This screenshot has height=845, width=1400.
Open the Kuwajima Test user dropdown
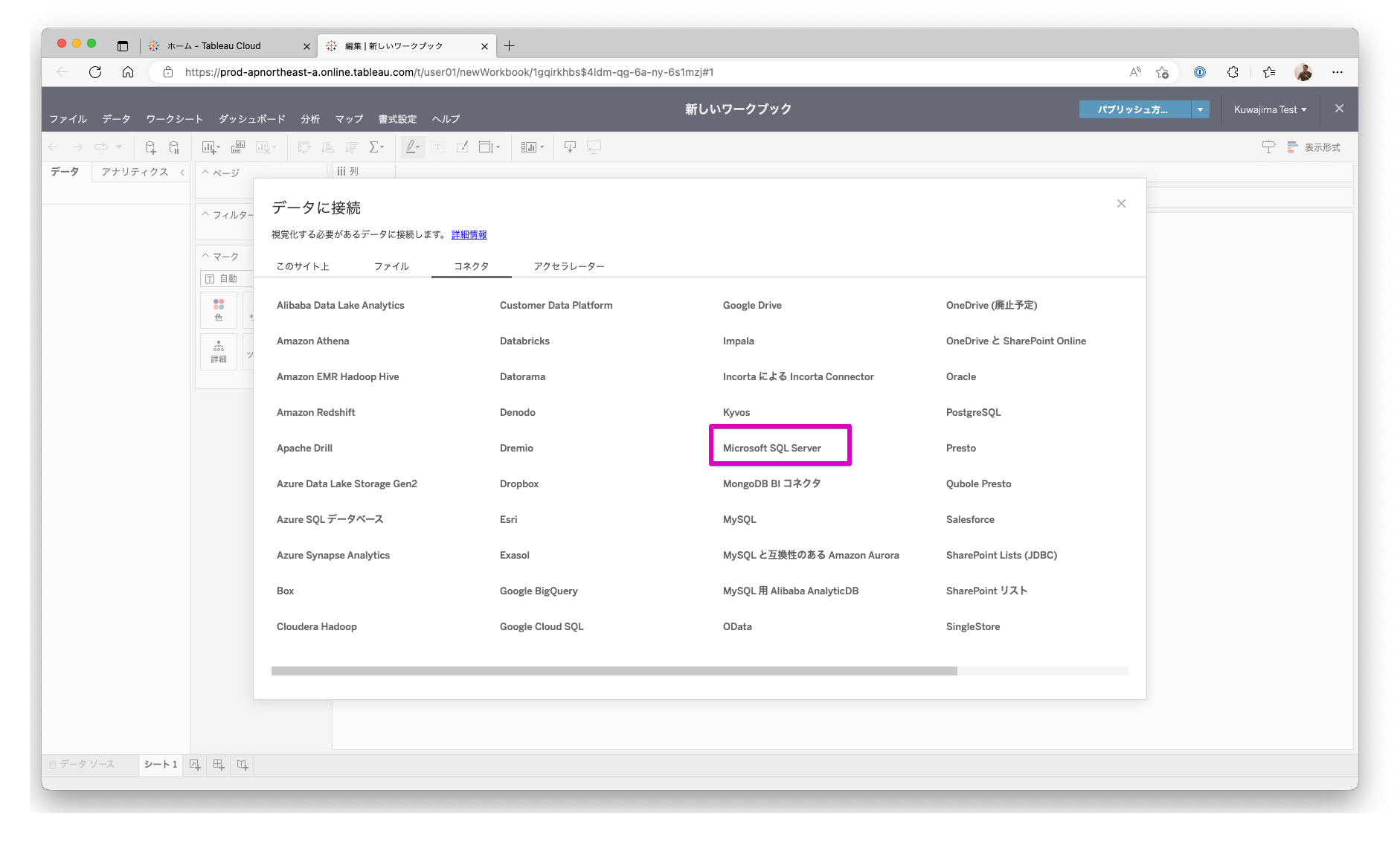click(x=1270, y=109)
